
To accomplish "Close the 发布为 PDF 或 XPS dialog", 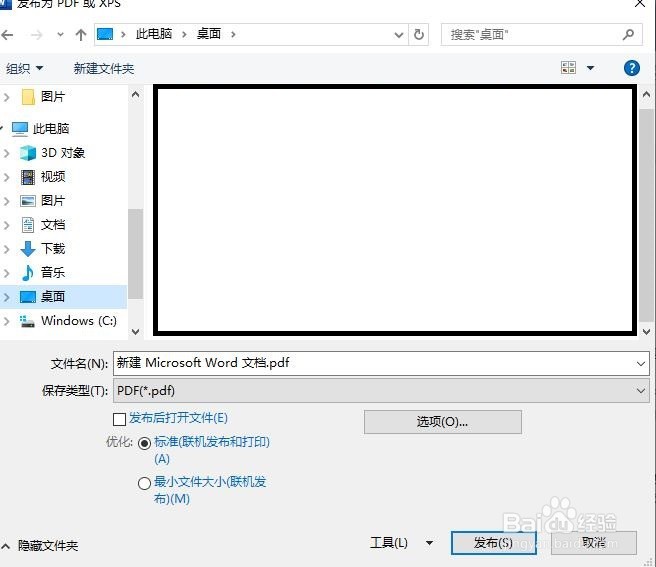I will point(640,4).
